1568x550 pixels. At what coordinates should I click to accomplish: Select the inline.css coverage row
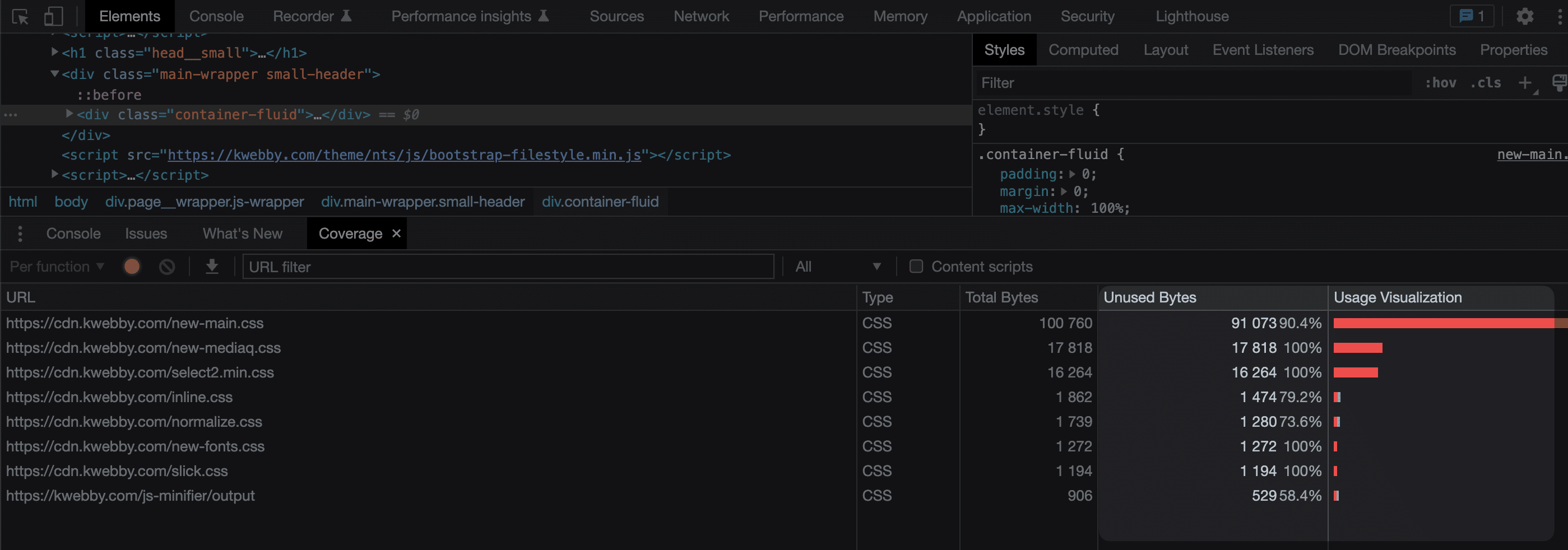tap(784, 397)
